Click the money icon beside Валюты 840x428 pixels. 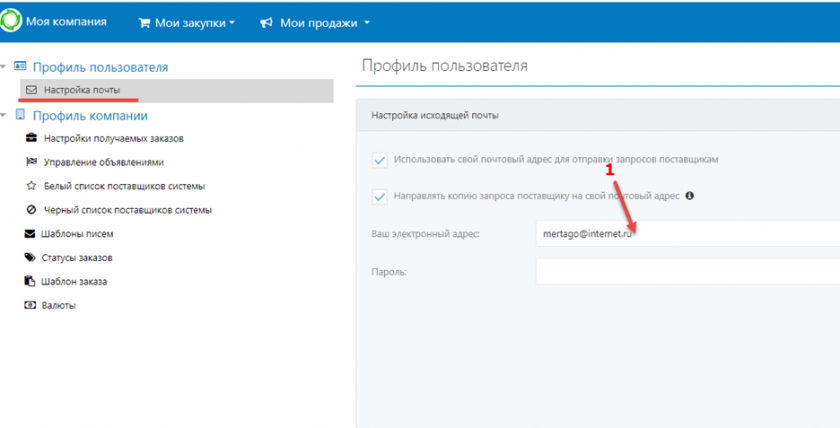pyautogui.click(x=30, y=305)
